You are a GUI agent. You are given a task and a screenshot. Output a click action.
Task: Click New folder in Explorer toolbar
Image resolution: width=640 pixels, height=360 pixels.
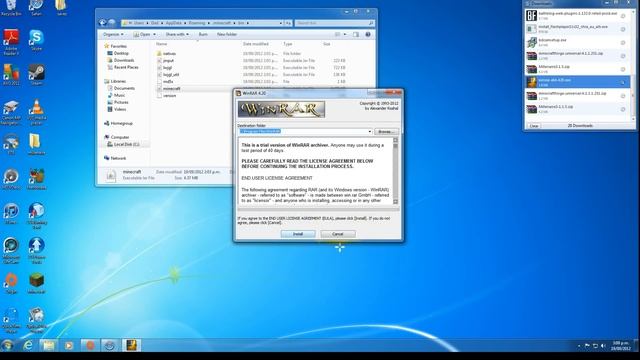pos(227,35)
